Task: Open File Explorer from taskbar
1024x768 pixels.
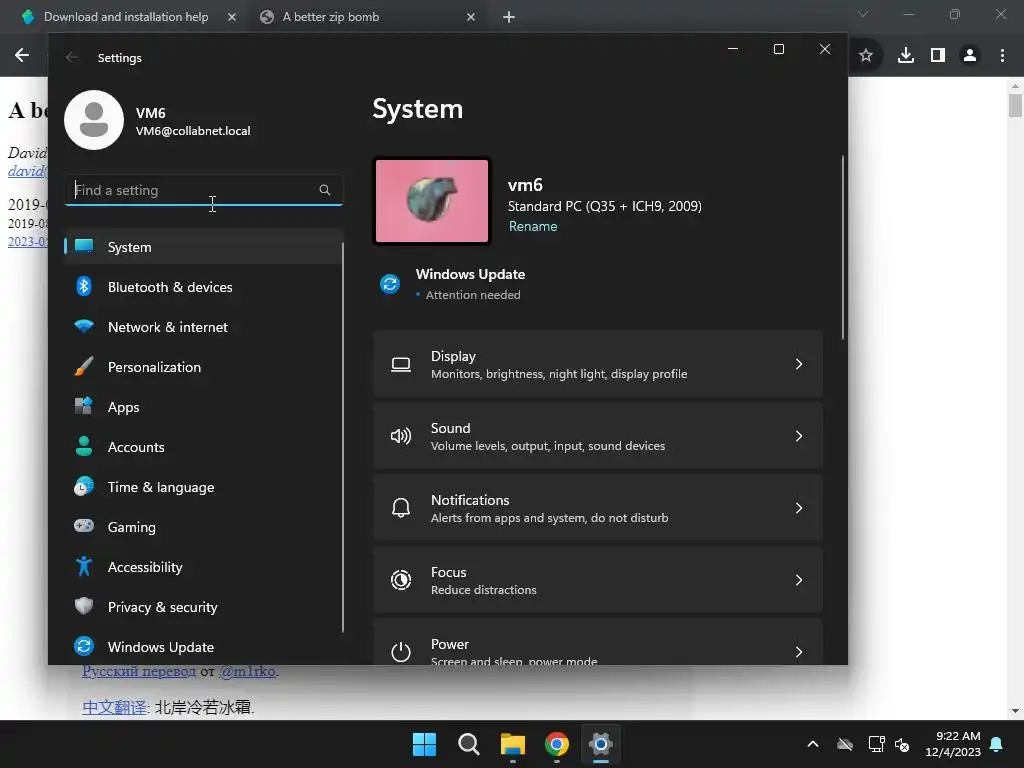Action: click(x=513, y=744)
